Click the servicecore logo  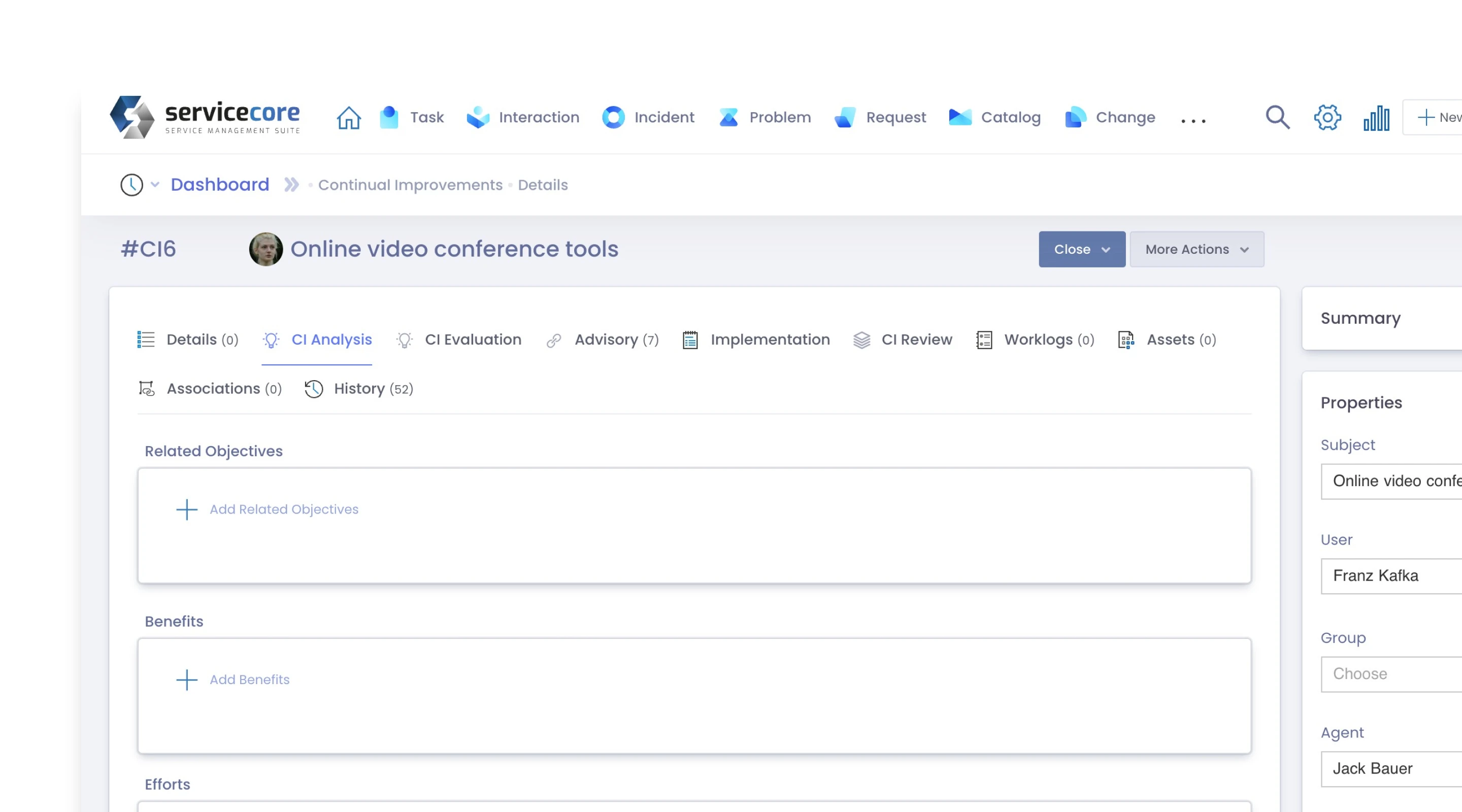(x=204, y=117)
